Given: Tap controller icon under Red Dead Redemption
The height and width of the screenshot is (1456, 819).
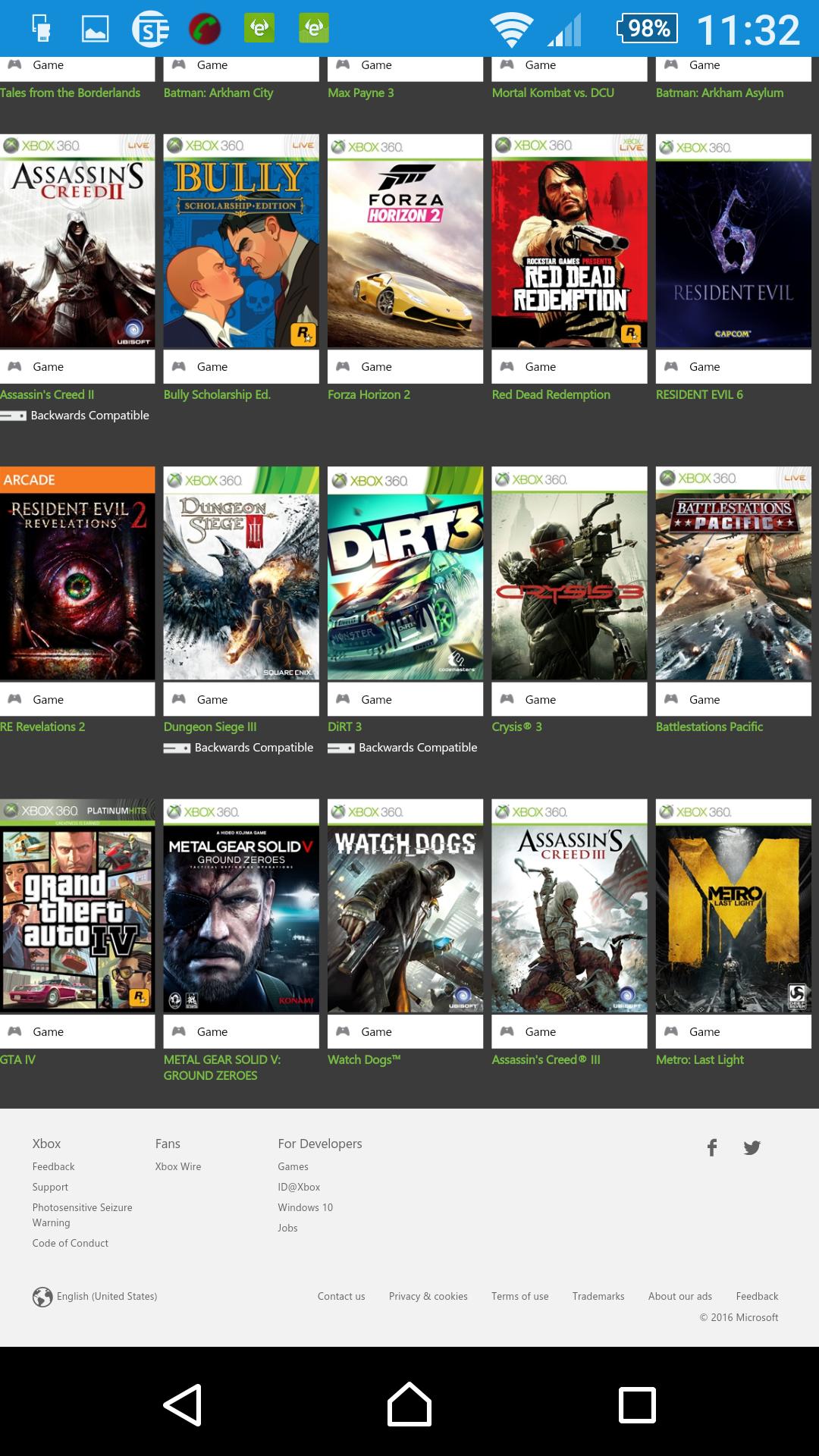Looking at the screenshot, I should tap(507, 366).
